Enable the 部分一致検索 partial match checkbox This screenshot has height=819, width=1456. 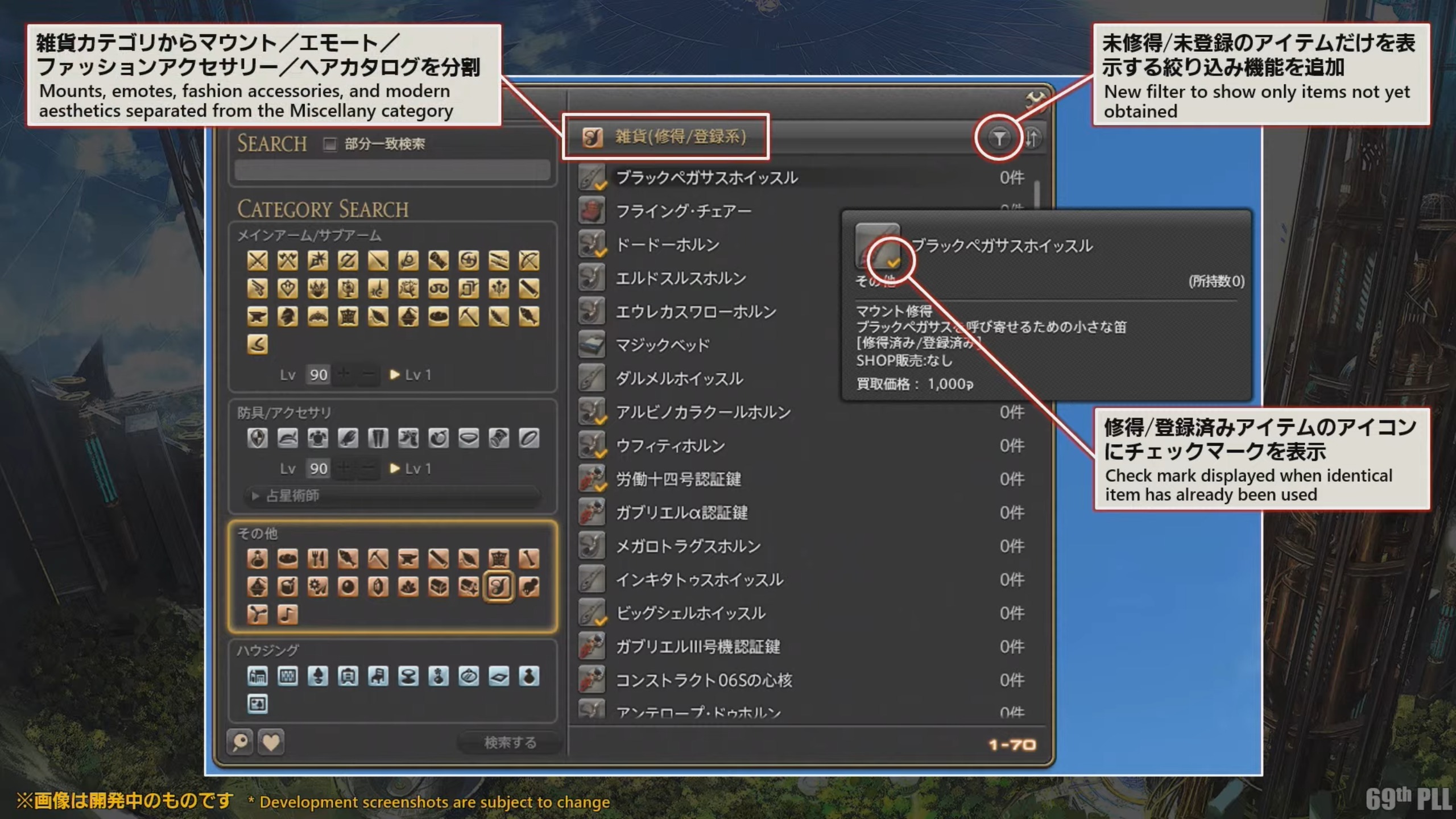pyautogui.click(x=330, y=144)
